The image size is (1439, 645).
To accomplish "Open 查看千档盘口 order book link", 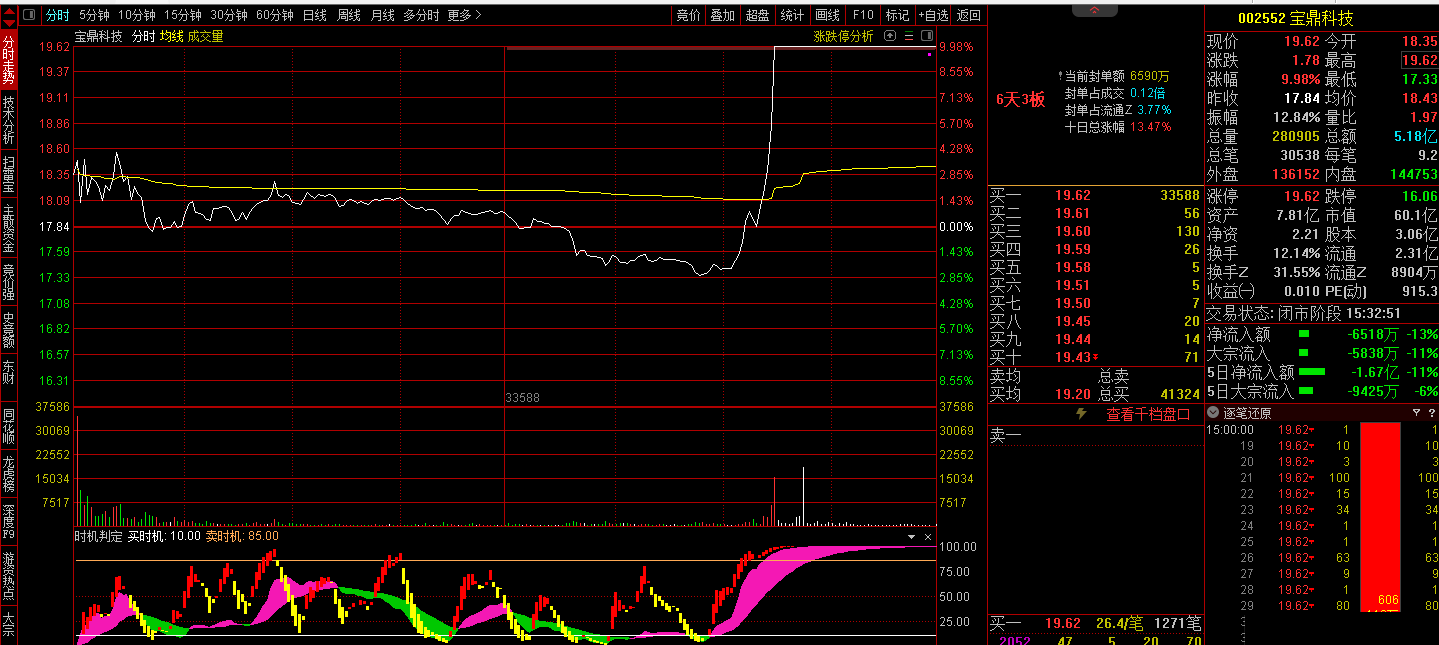I will click(1148, 414).
